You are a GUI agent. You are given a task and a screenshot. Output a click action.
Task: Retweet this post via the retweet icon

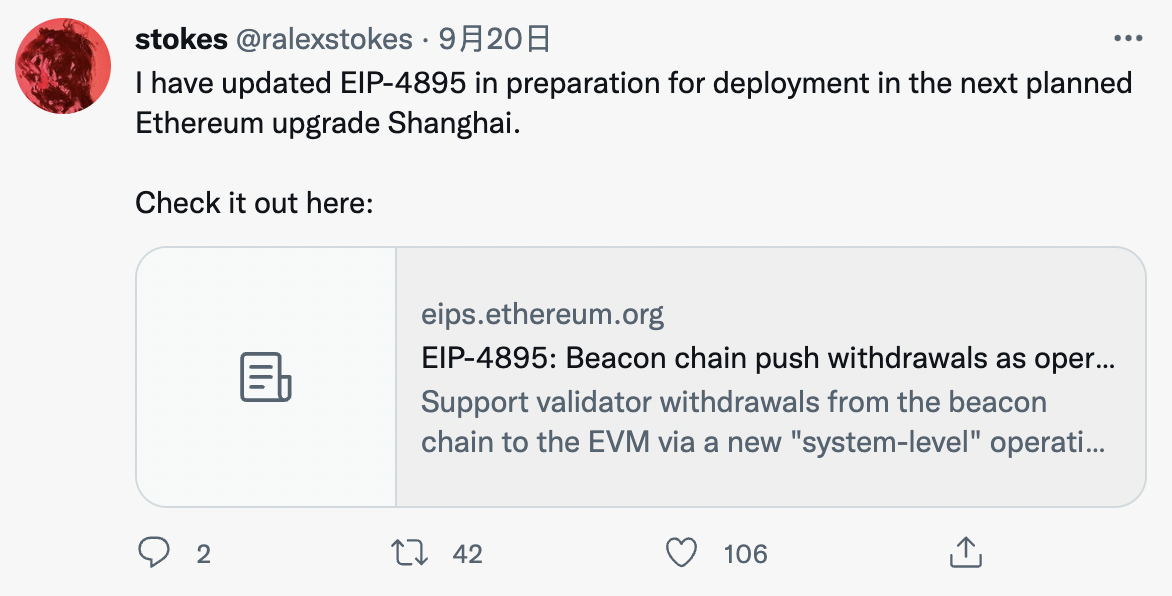pyautogui.click(x=410, y=553)
